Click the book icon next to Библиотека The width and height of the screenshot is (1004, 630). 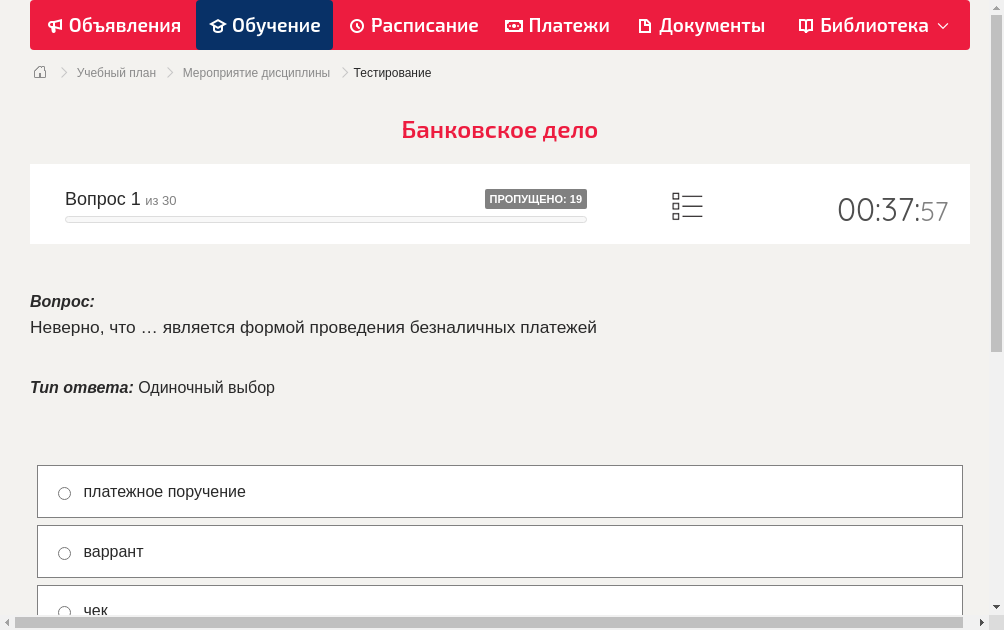(x=806, y=25)
